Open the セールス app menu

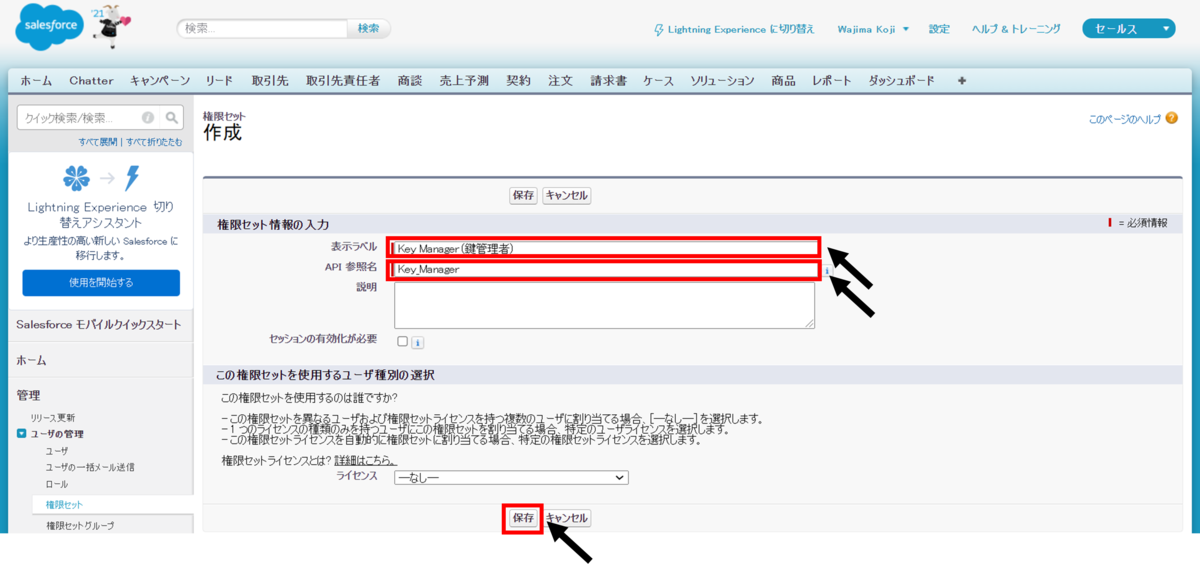[x=1128, y=29]
